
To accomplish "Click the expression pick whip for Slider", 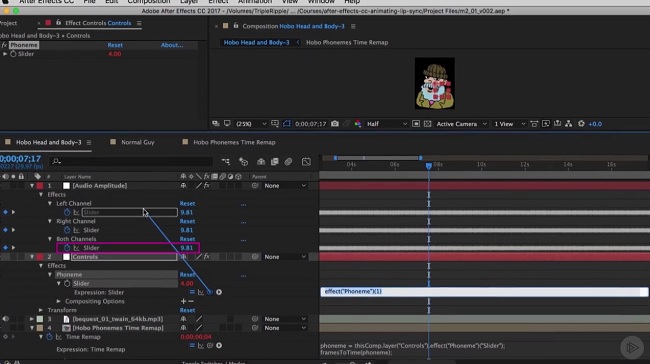I will [x=210, y=292].
